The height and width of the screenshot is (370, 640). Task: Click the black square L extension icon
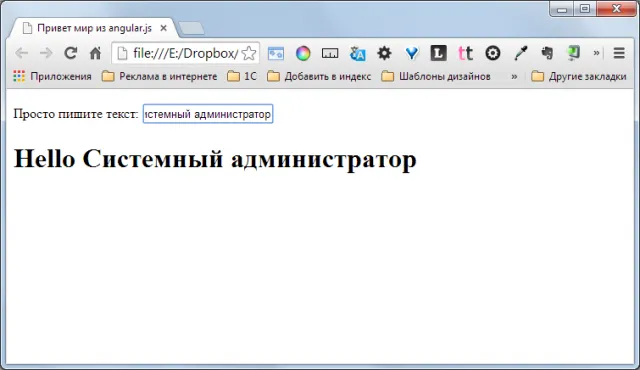(438, 53)
